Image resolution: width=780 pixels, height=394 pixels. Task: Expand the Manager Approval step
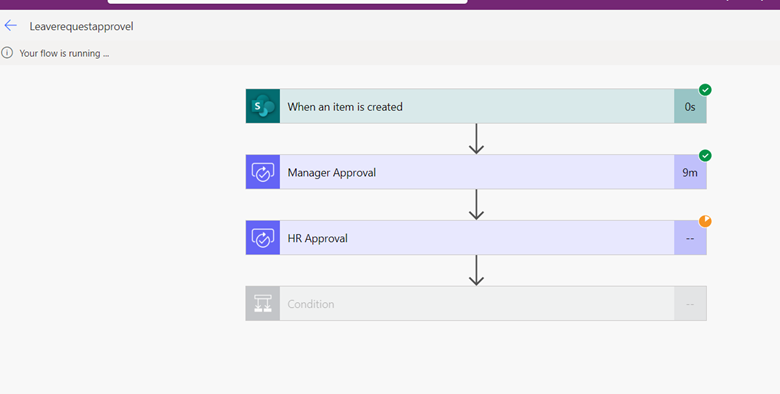[476, 172]
